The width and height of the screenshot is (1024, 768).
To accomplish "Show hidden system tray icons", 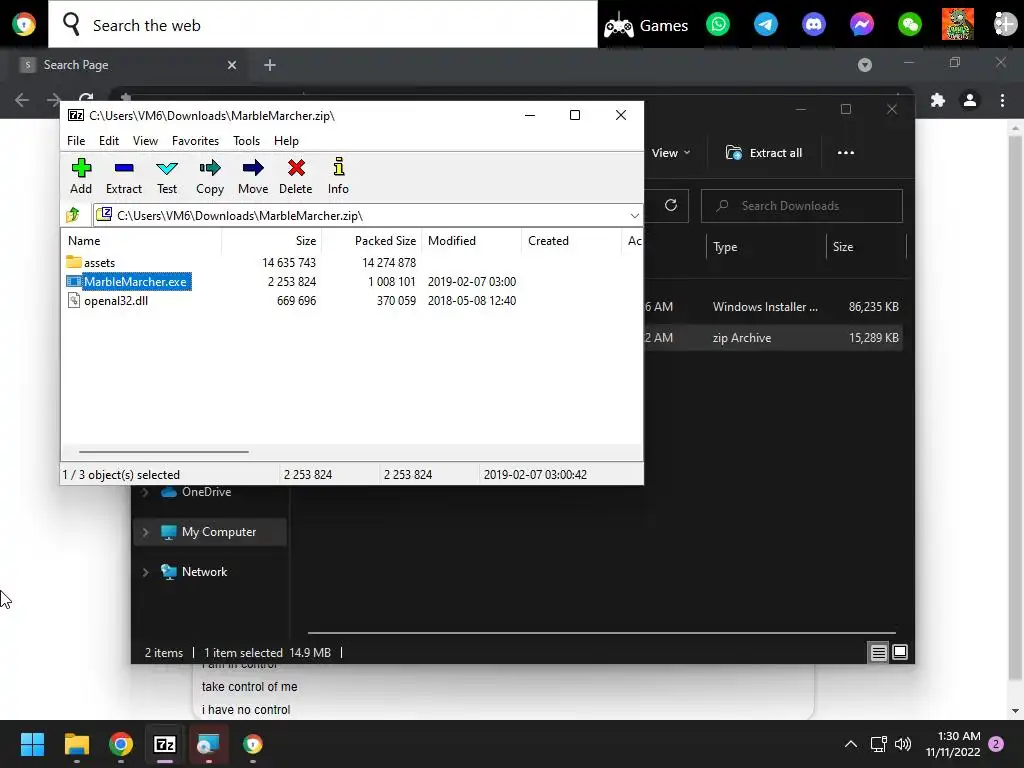I will [x=851, y=744].
